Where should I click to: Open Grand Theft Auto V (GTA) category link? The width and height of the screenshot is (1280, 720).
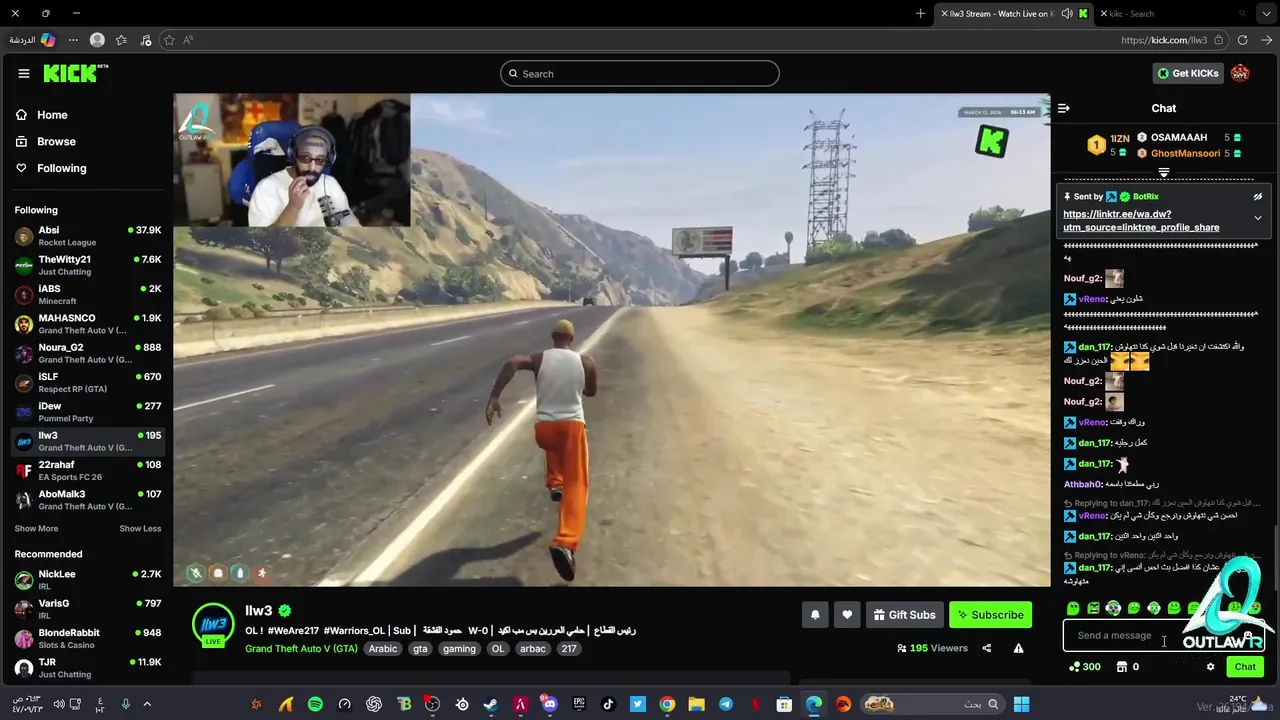coord(301,649)
